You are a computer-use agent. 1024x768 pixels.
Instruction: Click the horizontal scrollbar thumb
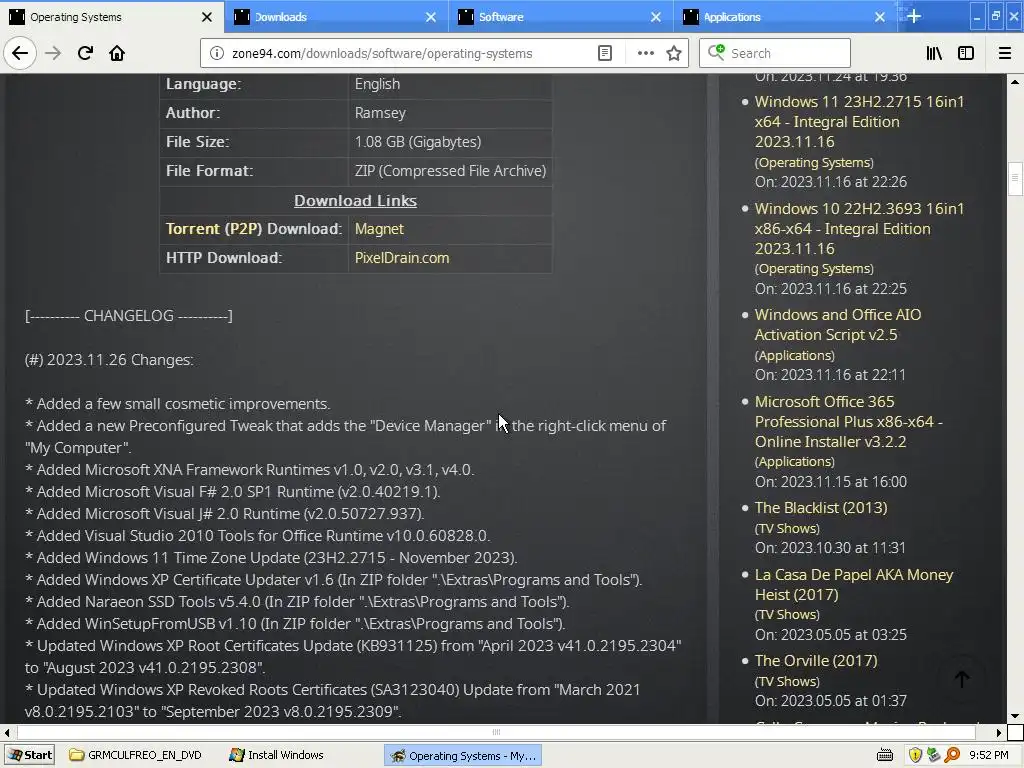(496, 732)
